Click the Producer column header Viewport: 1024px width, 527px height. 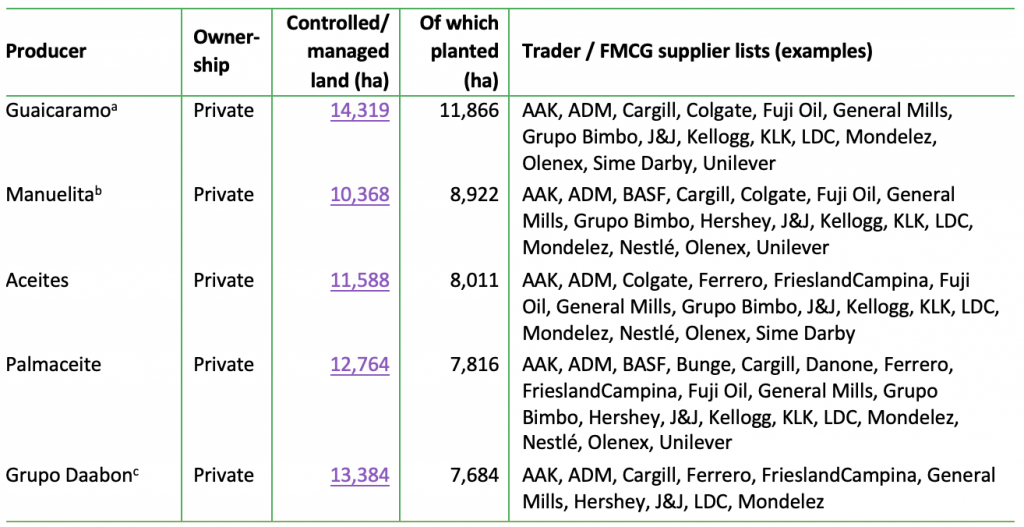(x=46, y=51)
